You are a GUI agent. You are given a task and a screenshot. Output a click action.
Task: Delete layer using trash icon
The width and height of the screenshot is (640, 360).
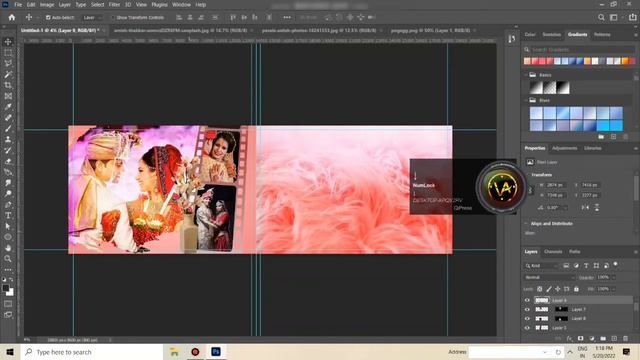coord(625,338)
